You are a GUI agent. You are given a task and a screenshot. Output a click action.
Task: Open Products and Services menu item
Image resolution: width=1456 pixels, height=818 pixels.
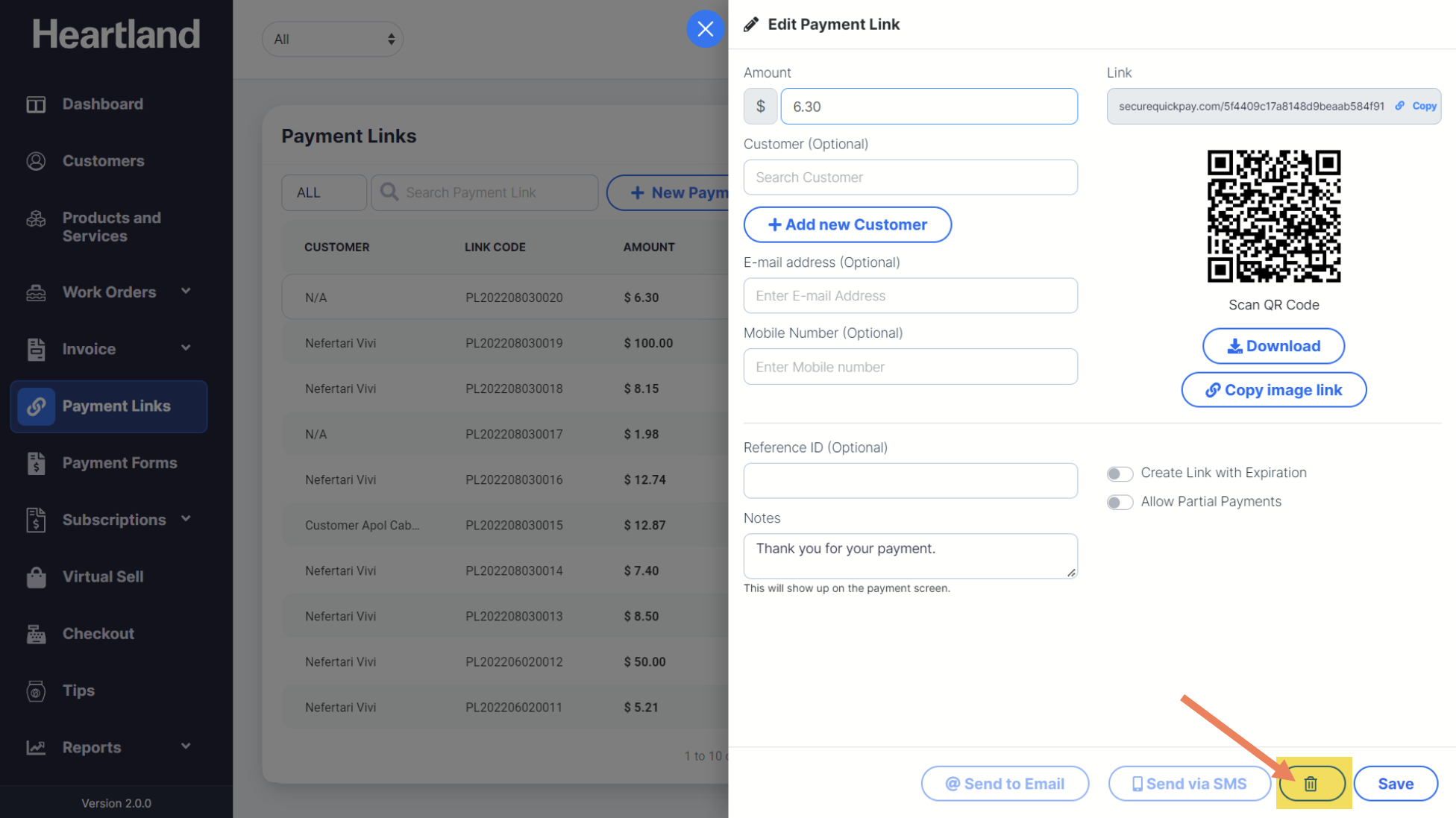click(112, 227)
